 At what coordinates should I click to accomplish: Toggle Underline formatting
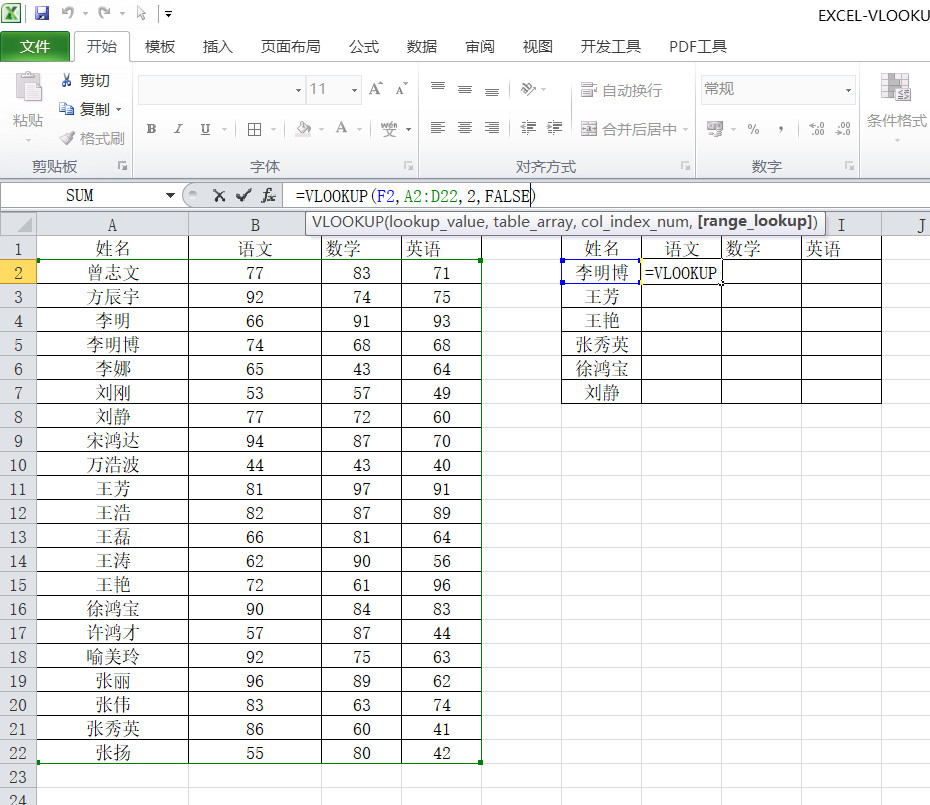(205, 129)
